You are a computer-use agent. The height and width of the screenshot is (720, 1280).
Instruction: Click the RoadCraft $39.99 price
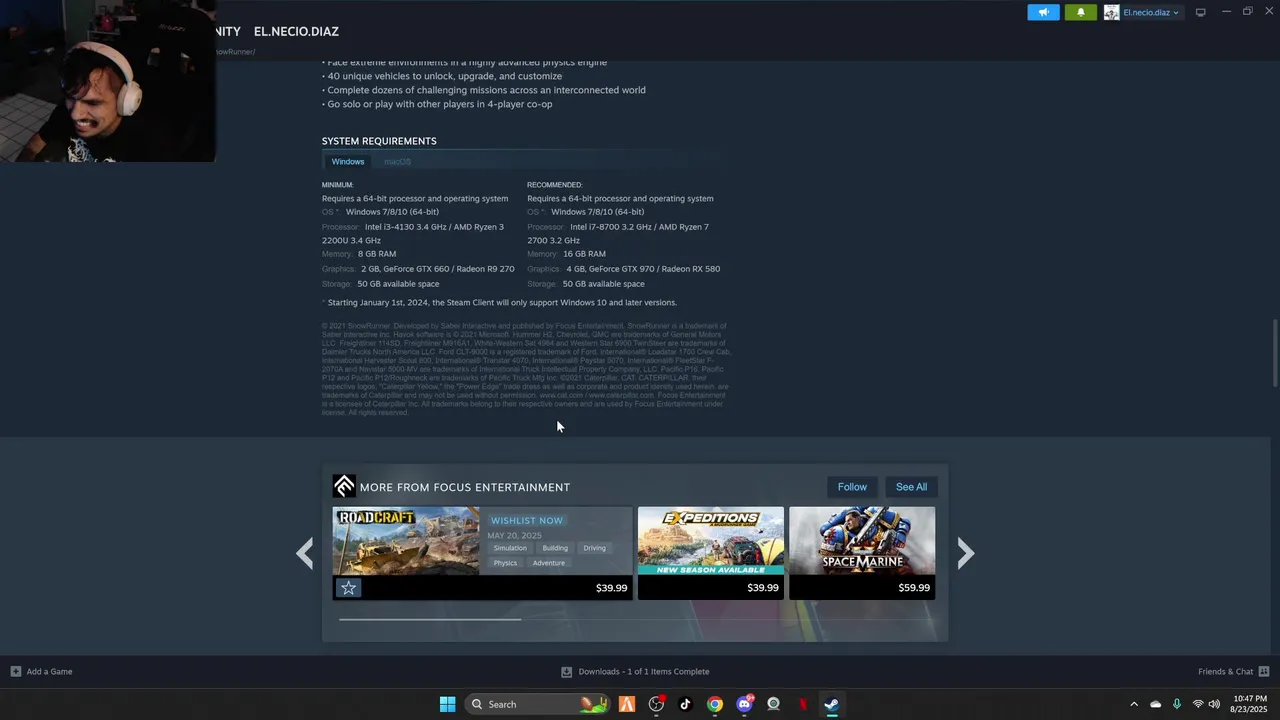[611, 588]
